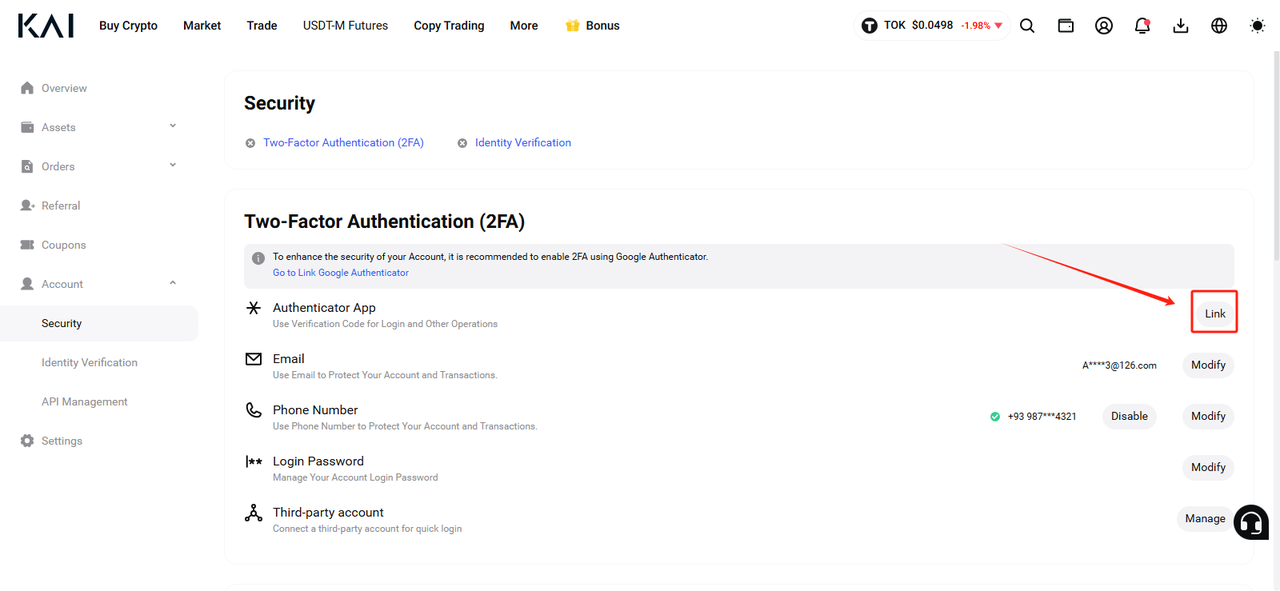1280x591 pixels.
Task: Click the info icon in 2FA notice
Action: (x=258, y=258)
